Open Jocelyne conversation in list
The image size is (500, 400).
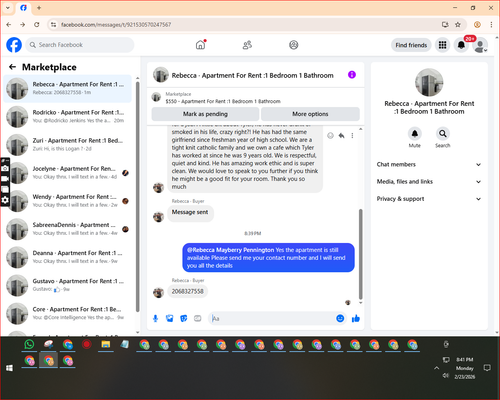click(x=68, y=173)
